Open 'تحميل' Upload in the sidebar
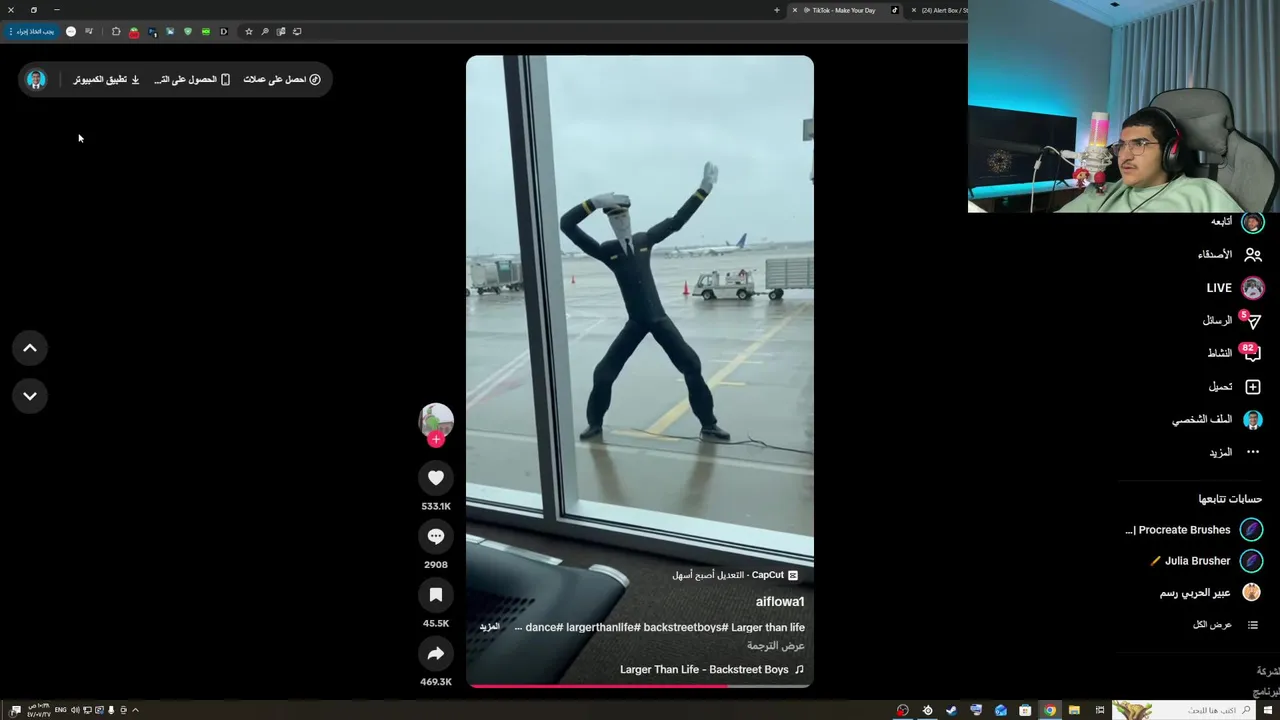Image resolution: width=1280 pixels, height=720 pixels. [x=1235, y=387]
